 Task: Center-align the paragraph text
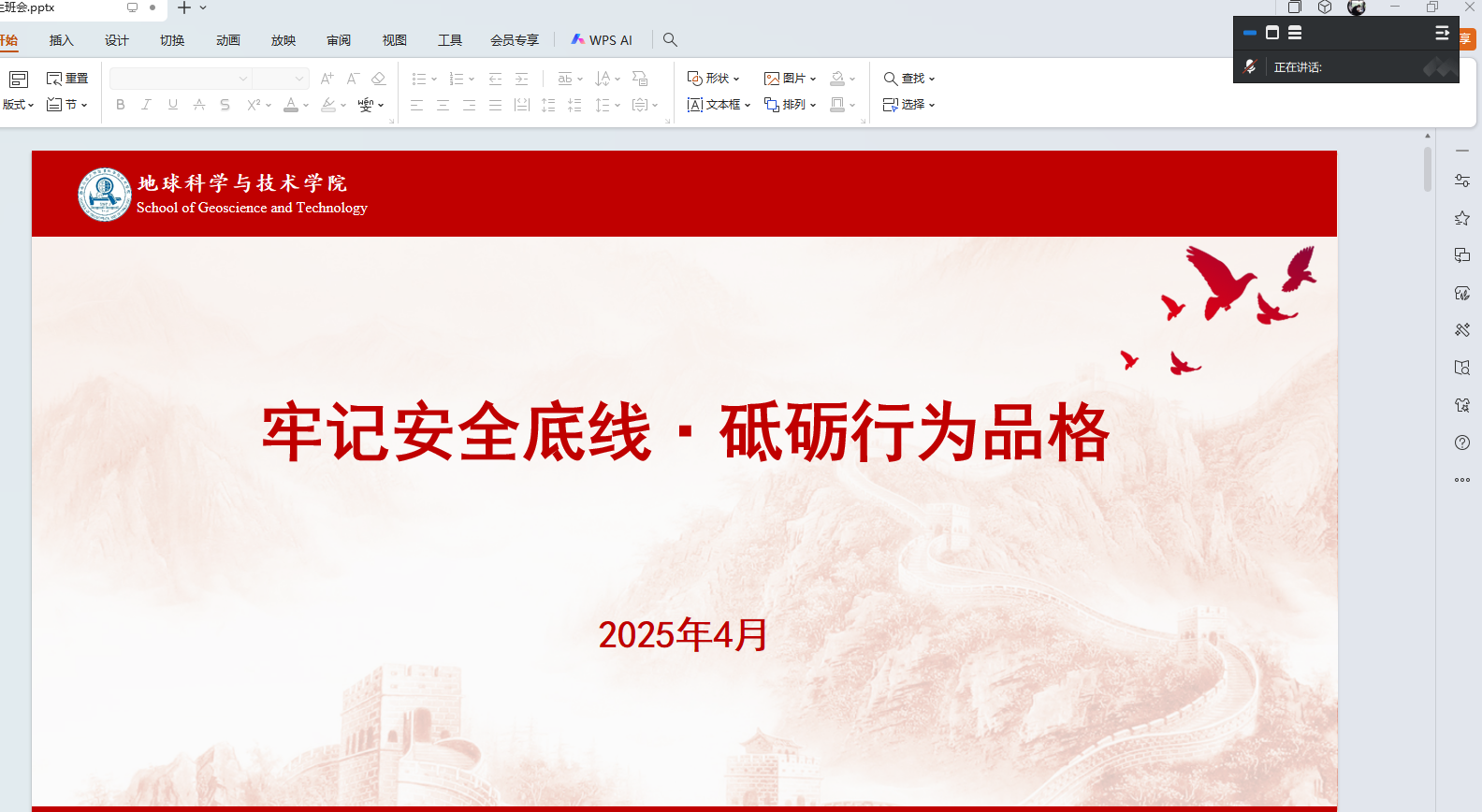click(443, 105)
